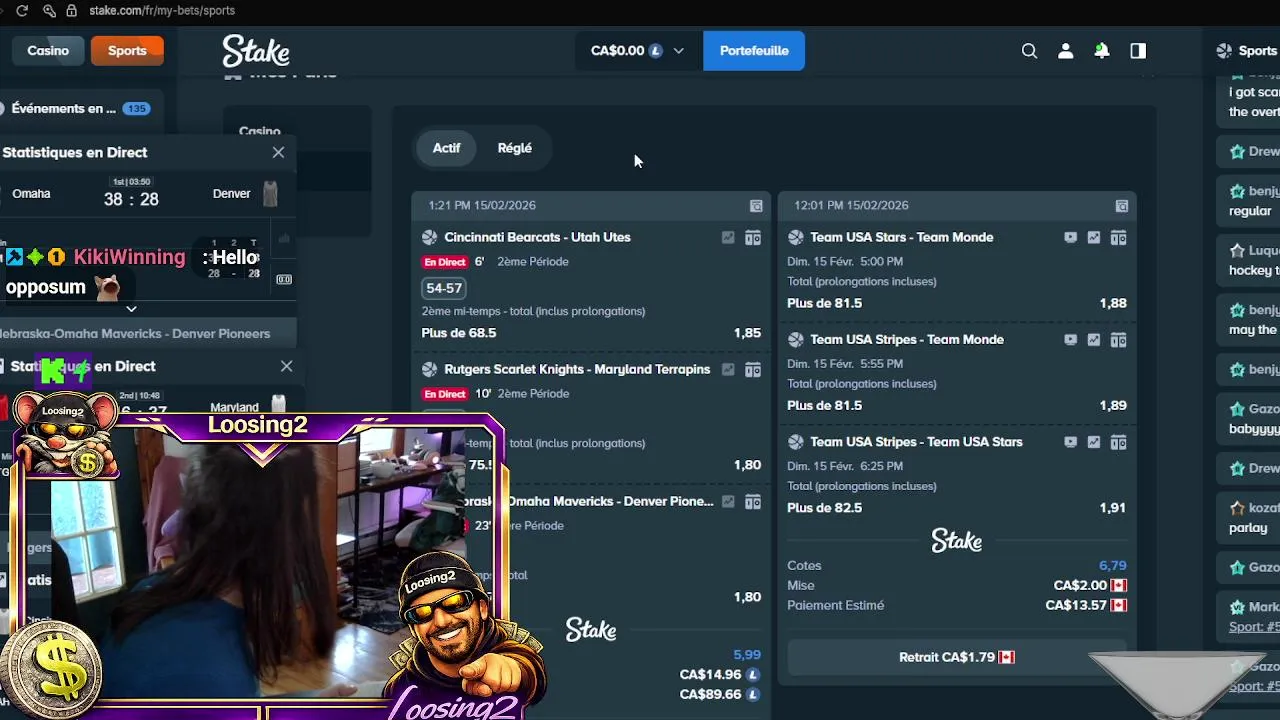Open Rutgers Scarlet Knights - Maryland Terrapins match
1280x720 pixels.
[x=577, y=369]
